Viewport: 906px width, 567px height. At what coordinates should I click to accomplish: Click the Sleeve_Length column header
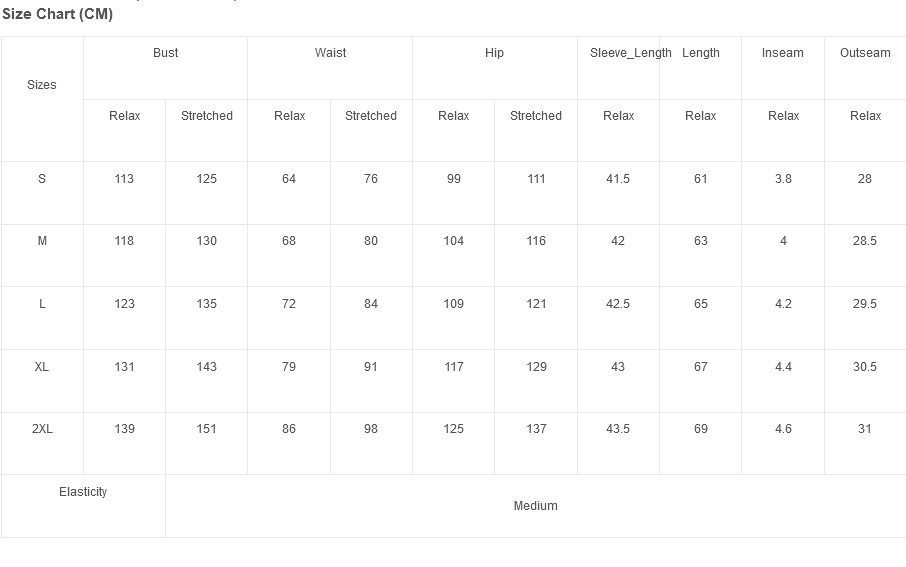[x=630, y=53]
